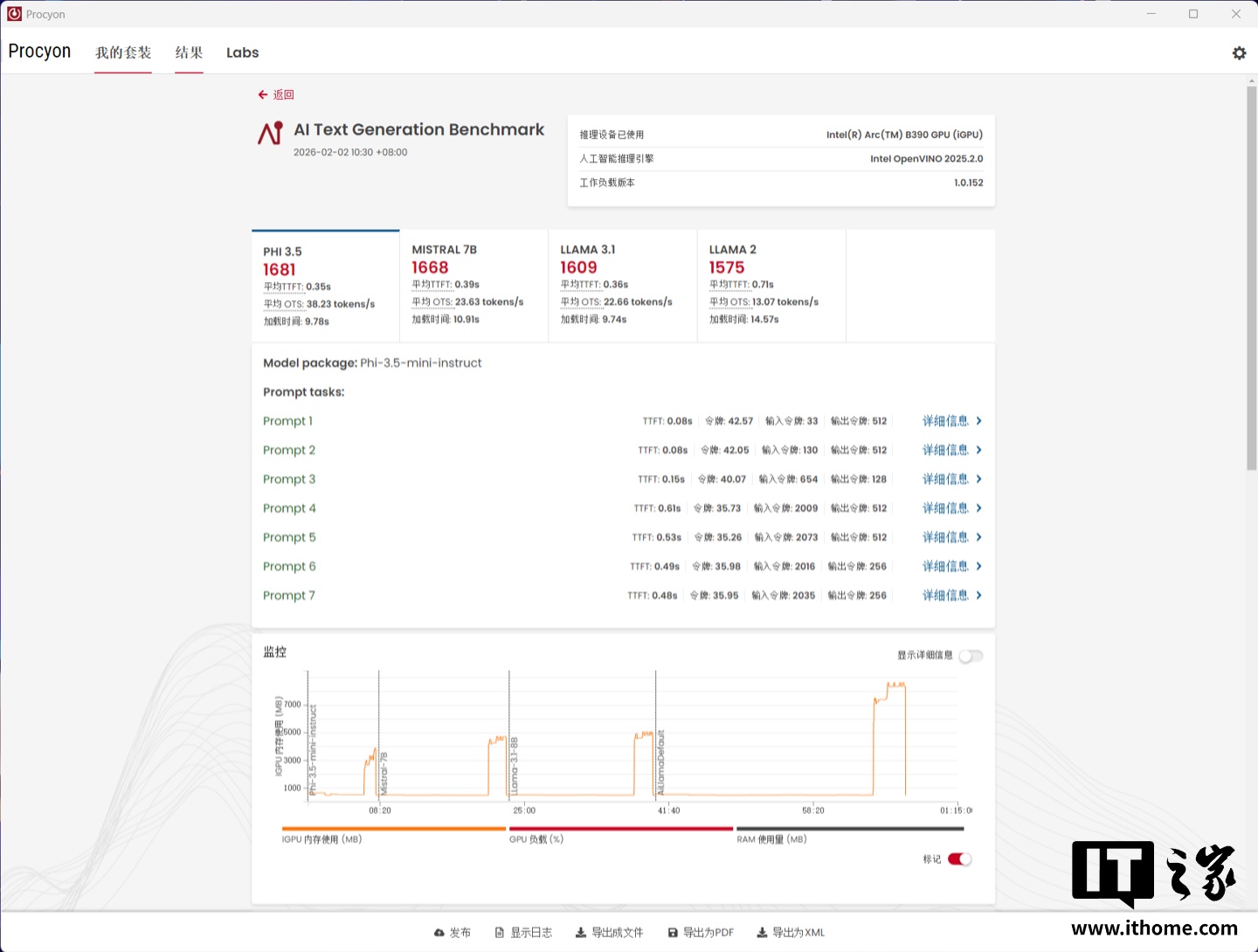The image size is (1258, 952).
Task: Disable the 标记 markers toggle
Action: coord(959,859)
